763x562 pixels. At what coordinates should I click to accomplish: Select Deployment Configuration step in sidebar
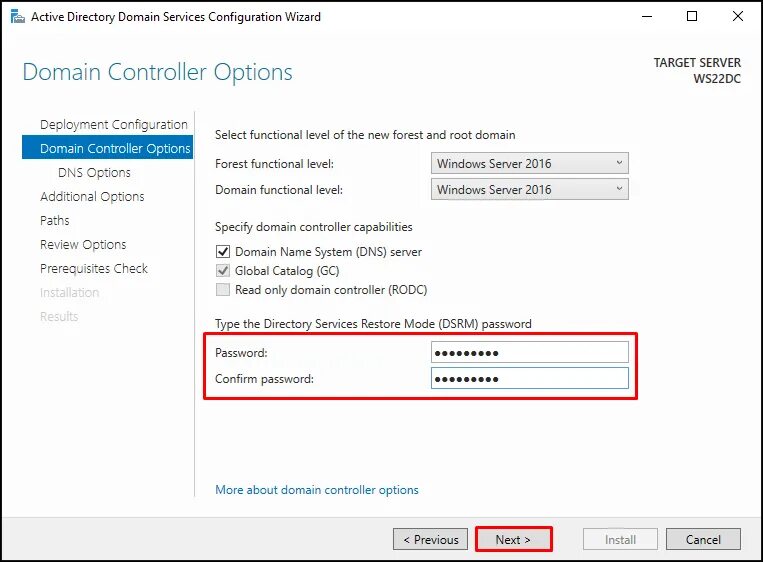[113, 125]
